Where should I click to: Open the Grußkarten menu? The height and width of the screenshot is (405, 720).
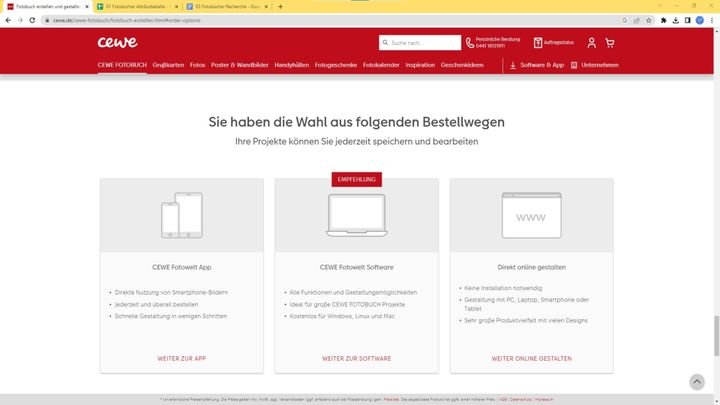(x=168, y=65)
